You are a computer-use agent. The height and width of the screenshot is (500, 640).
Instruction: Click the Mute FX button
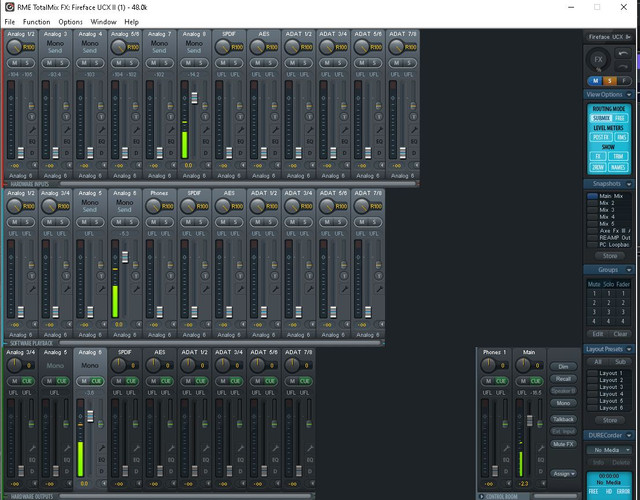563,444
